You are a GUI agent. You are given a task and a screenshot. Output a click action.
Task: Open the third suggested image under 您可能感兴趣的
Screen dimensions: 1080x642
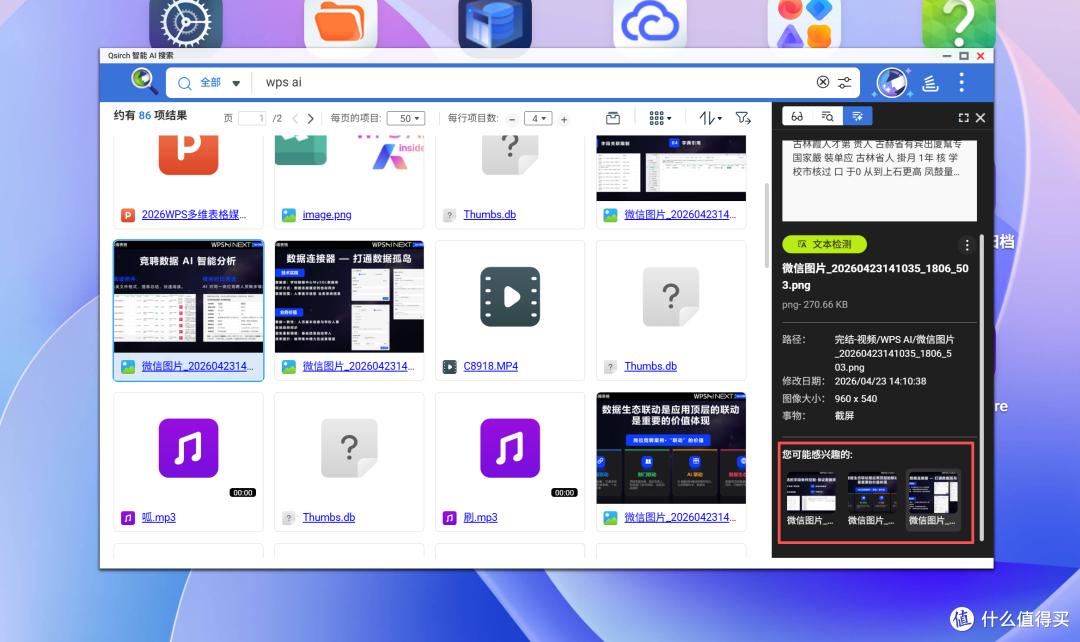pyautogui.click(x=933, y=499)
